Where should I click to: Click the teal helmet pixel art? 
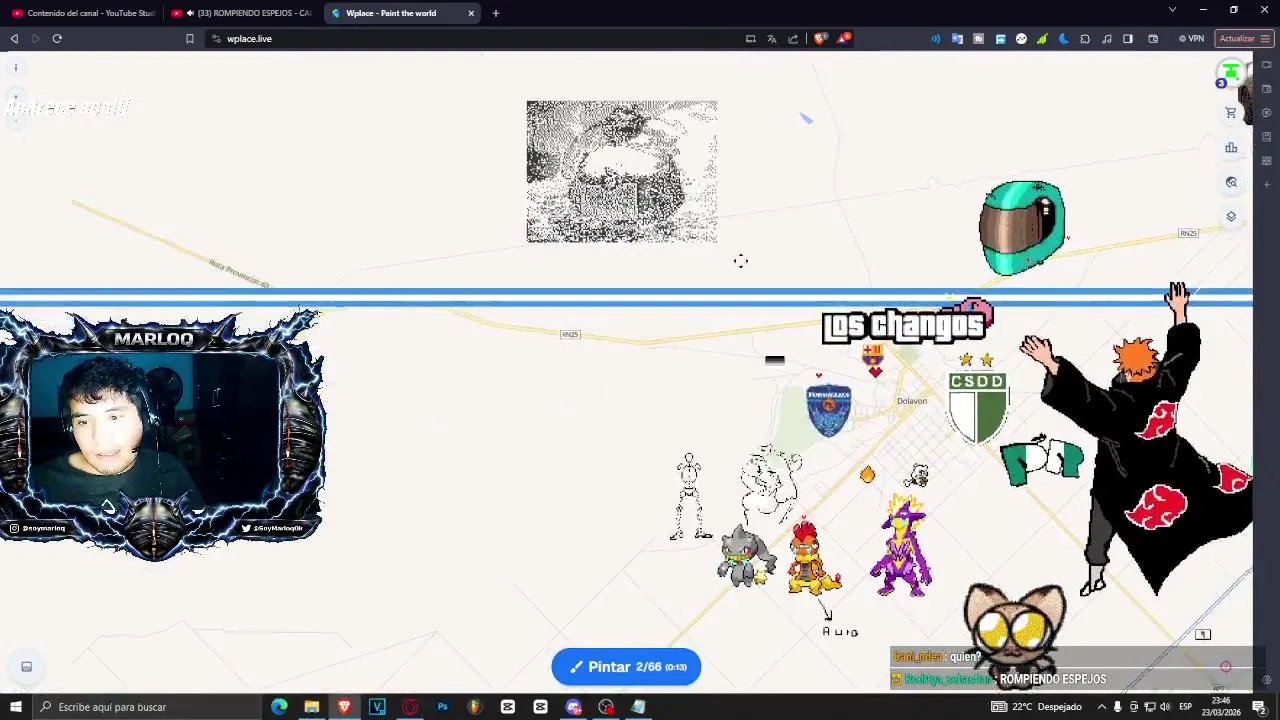click(x=1022, y=227)
